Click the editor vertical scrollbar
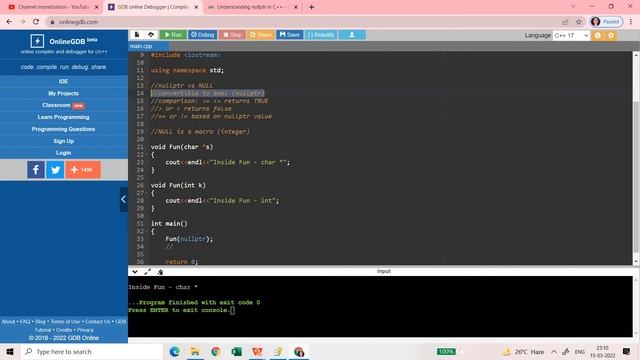The width and height of the screenshot is (640, 360). pos(636,158)
